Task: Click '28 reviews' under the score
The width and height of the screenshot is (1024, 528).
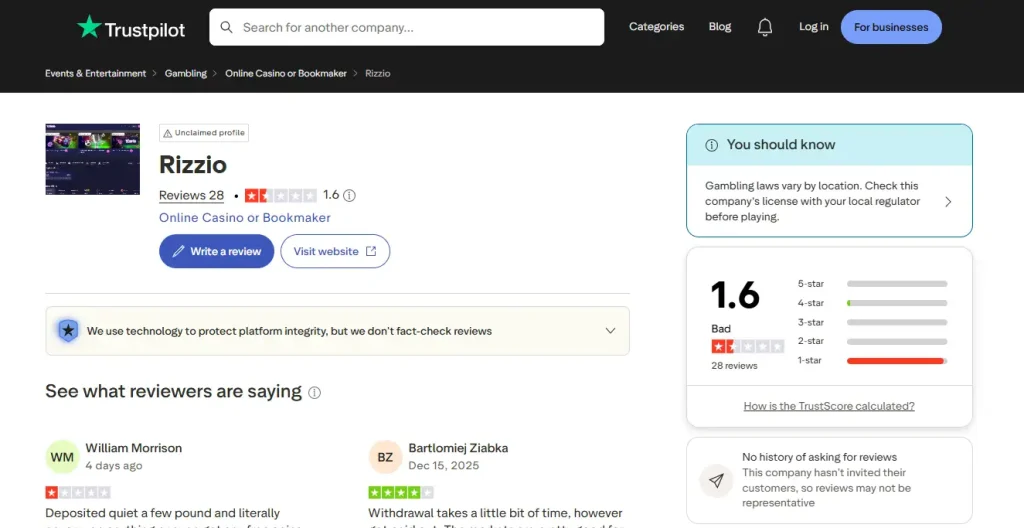Action: (735, 366)
